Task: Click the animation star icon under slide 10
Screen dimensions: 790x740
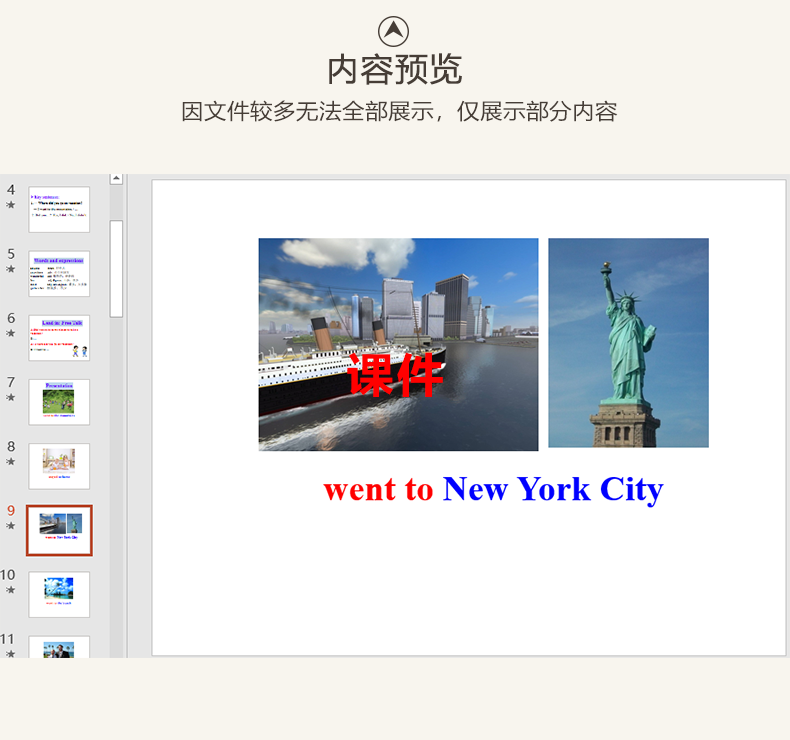Action: [11, 590]
